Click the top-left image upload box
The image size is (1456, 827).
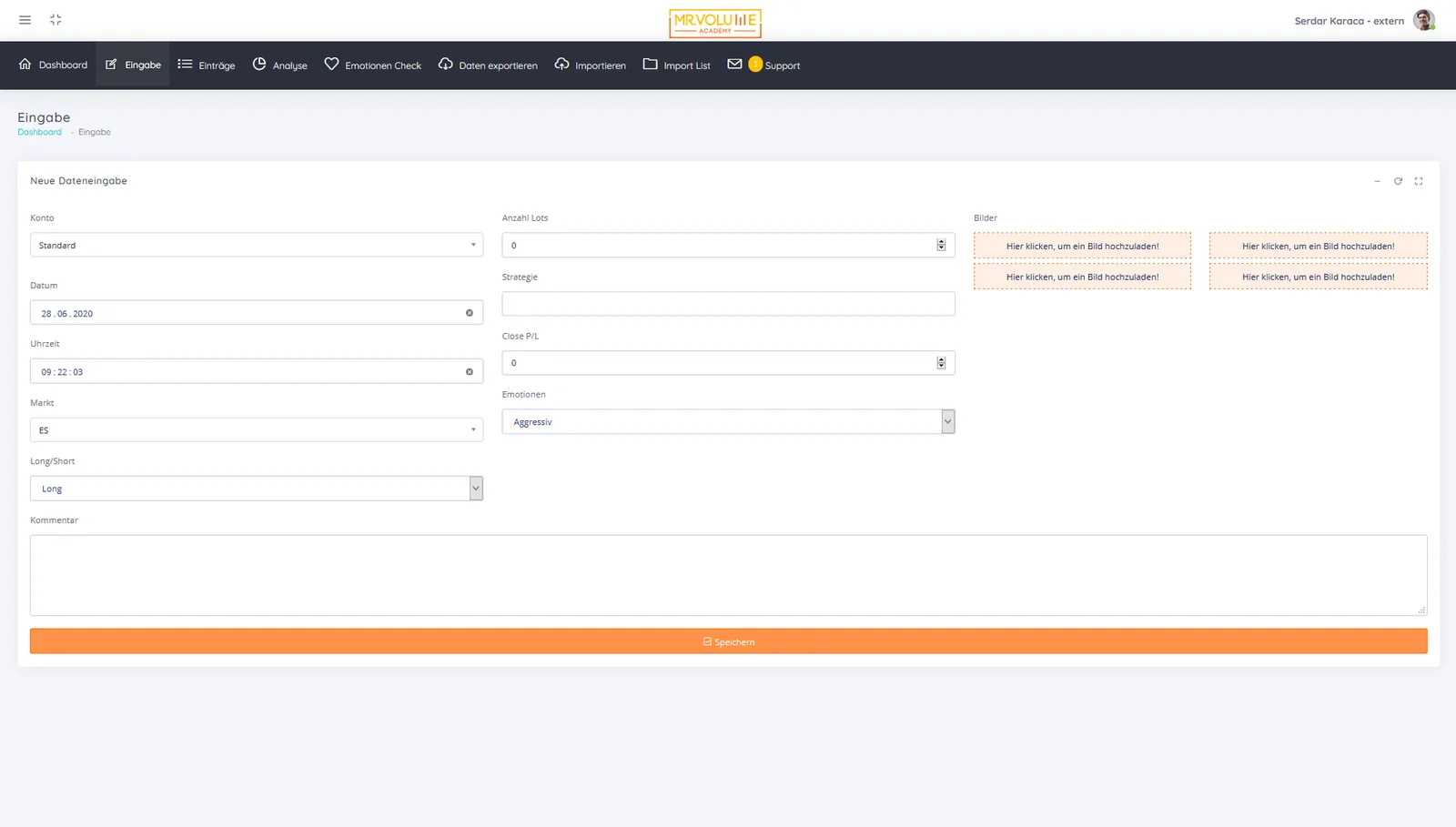1082,246
